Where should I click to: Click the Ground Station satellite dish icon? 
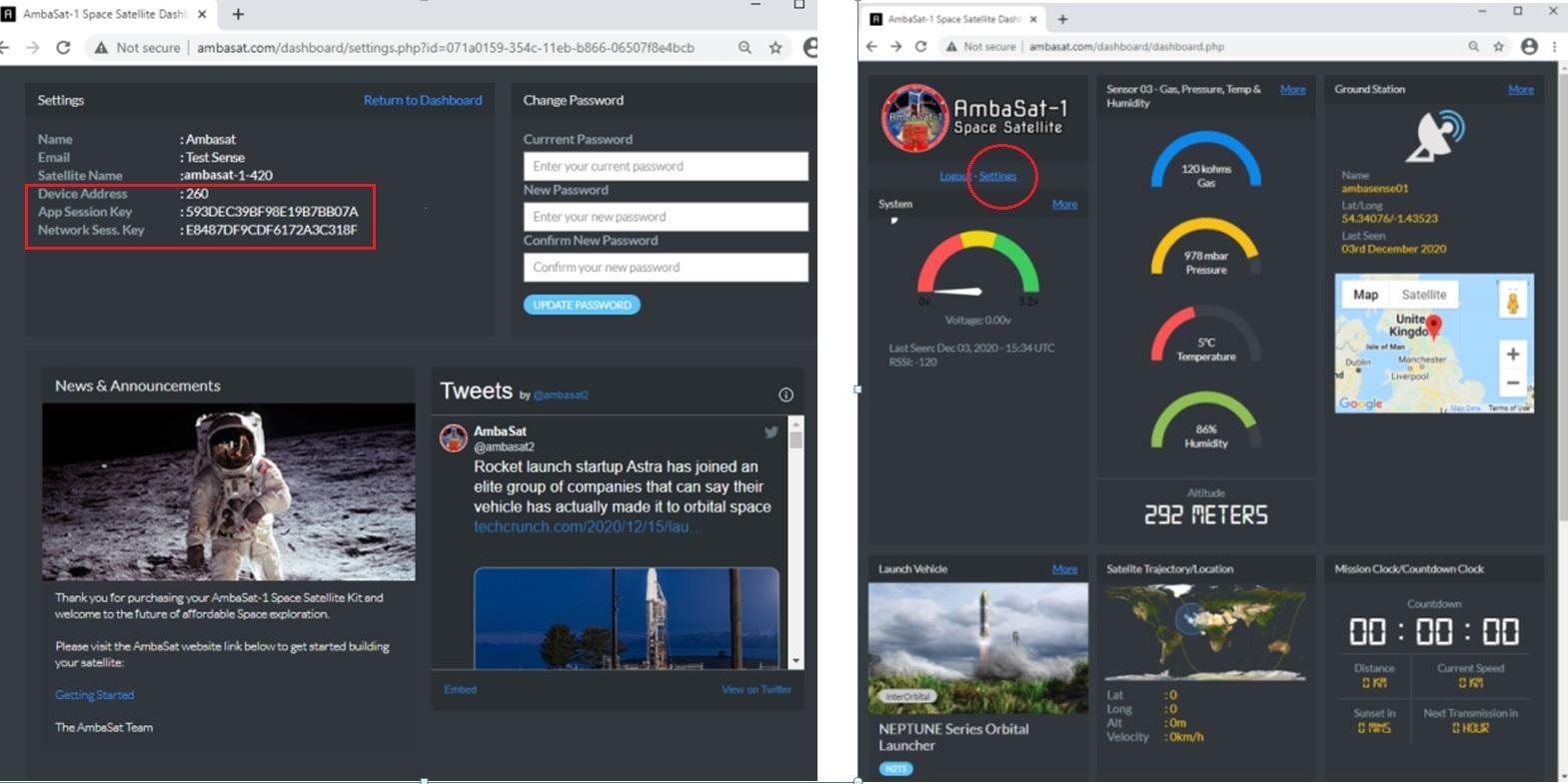pos(1435,136)
